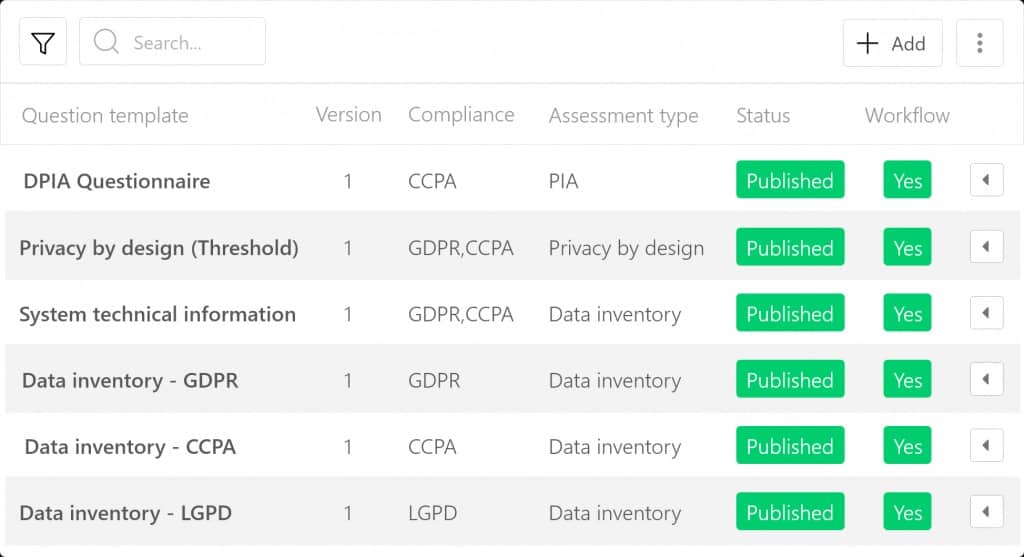1024x557 pixels.
Task: Click Yes workflow badge for Privacy by design (Threshold)
Action: [x=907, y=247]
